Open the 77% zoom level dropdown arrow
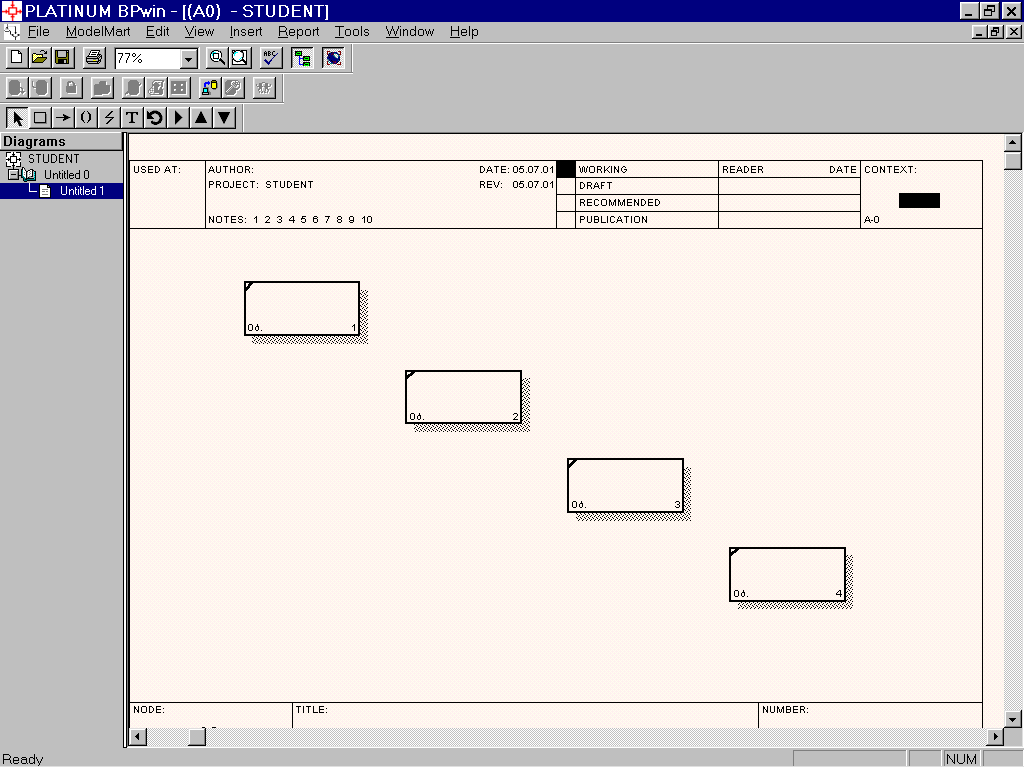The height and width of the screenshot is (768, 1024). click(189, 59)
